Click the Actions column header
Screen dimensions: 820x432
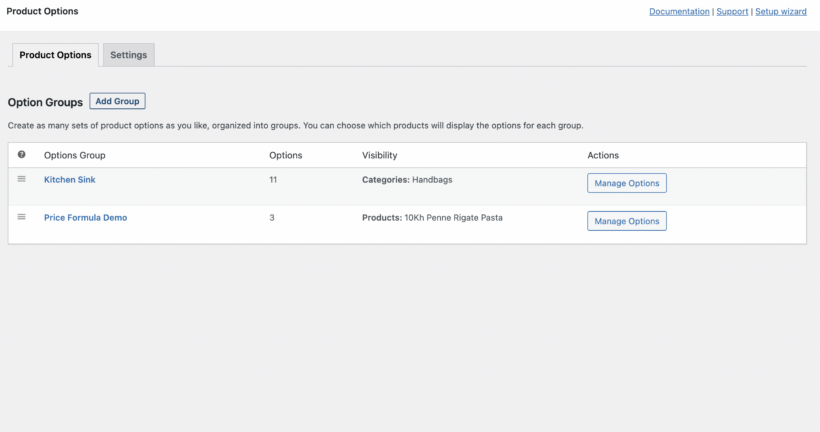click(x=603, y=155)
